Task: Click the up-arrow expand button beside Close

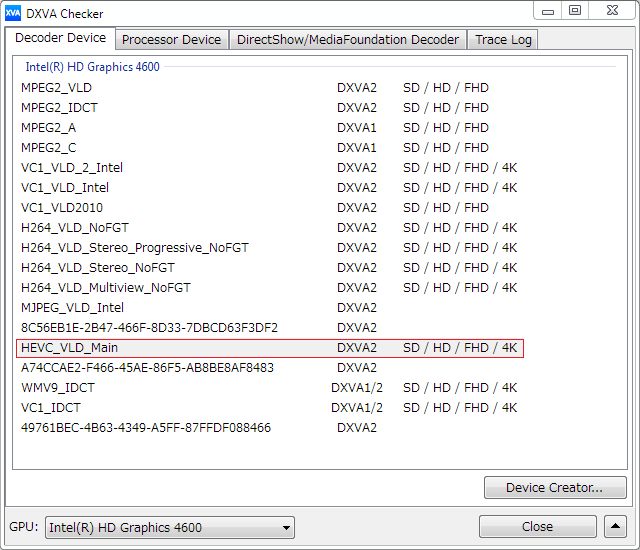Action: [x=616, y=527]
